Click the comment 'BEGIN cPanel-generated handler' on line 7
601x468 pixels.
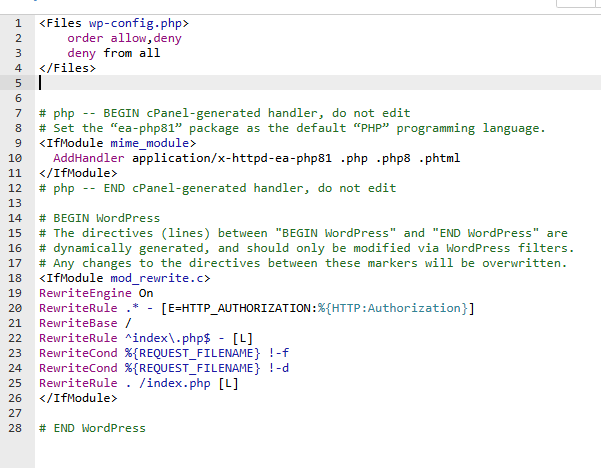[210, 113]
